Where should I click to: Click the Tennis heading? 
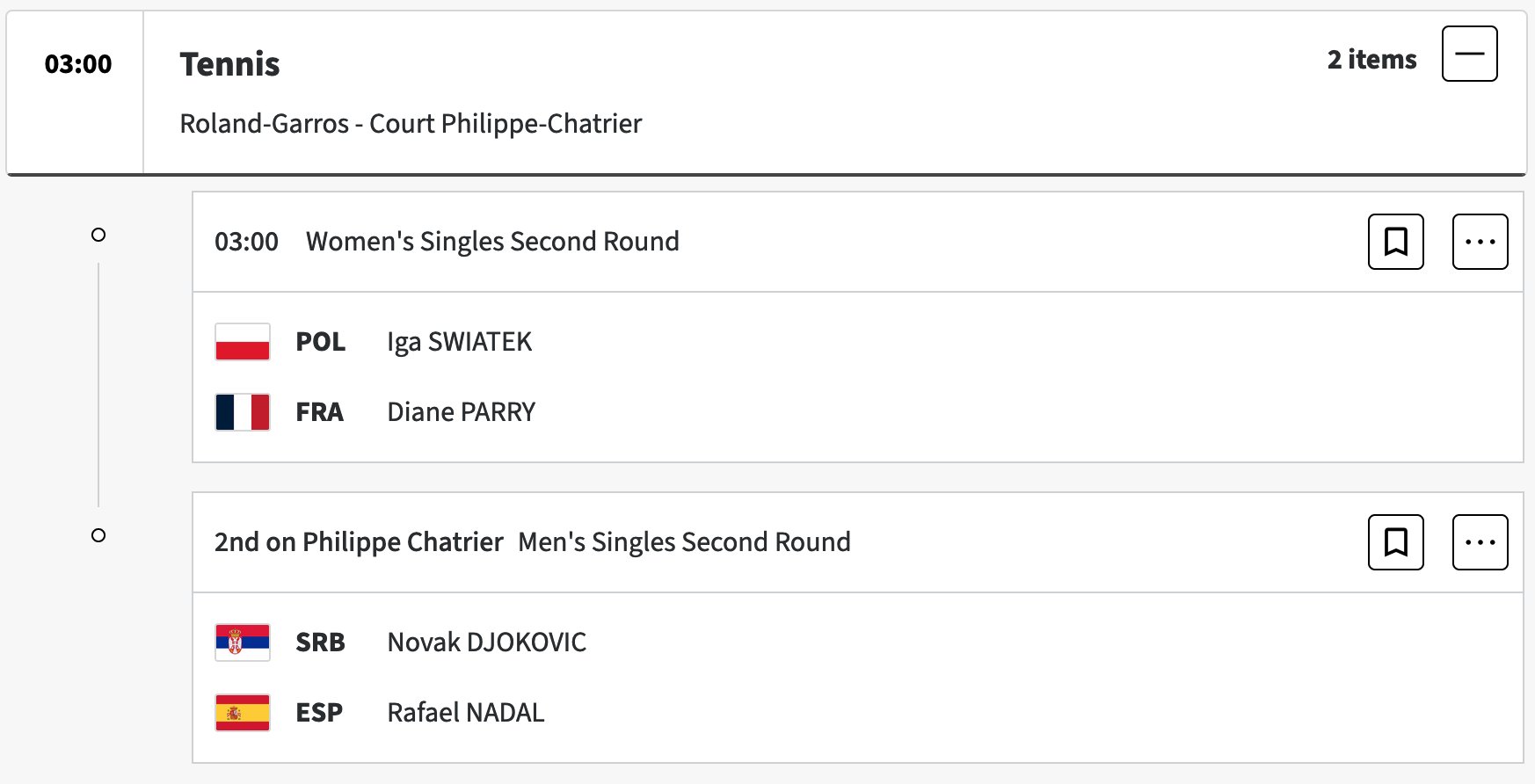coord(229,64)
